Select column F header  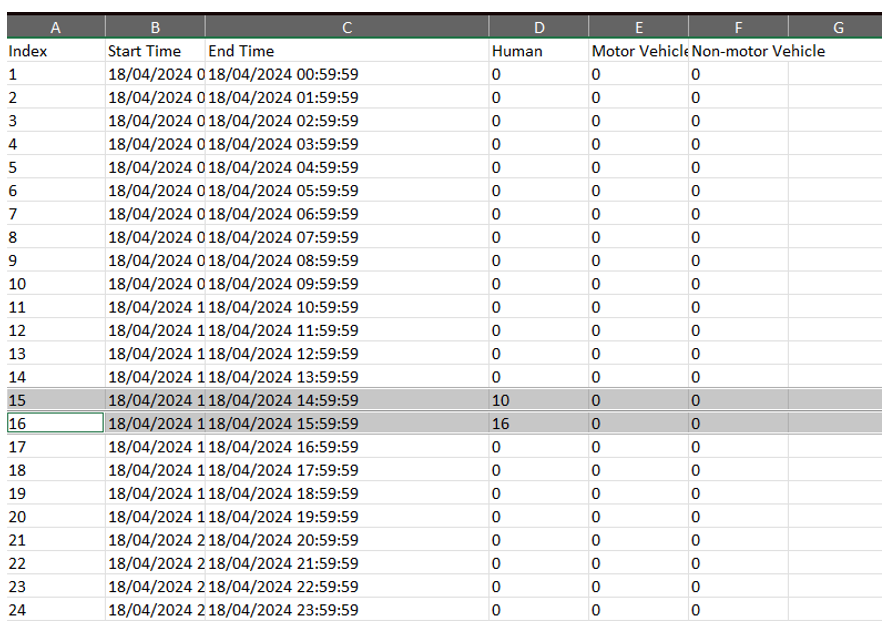[x=738, y=28]
